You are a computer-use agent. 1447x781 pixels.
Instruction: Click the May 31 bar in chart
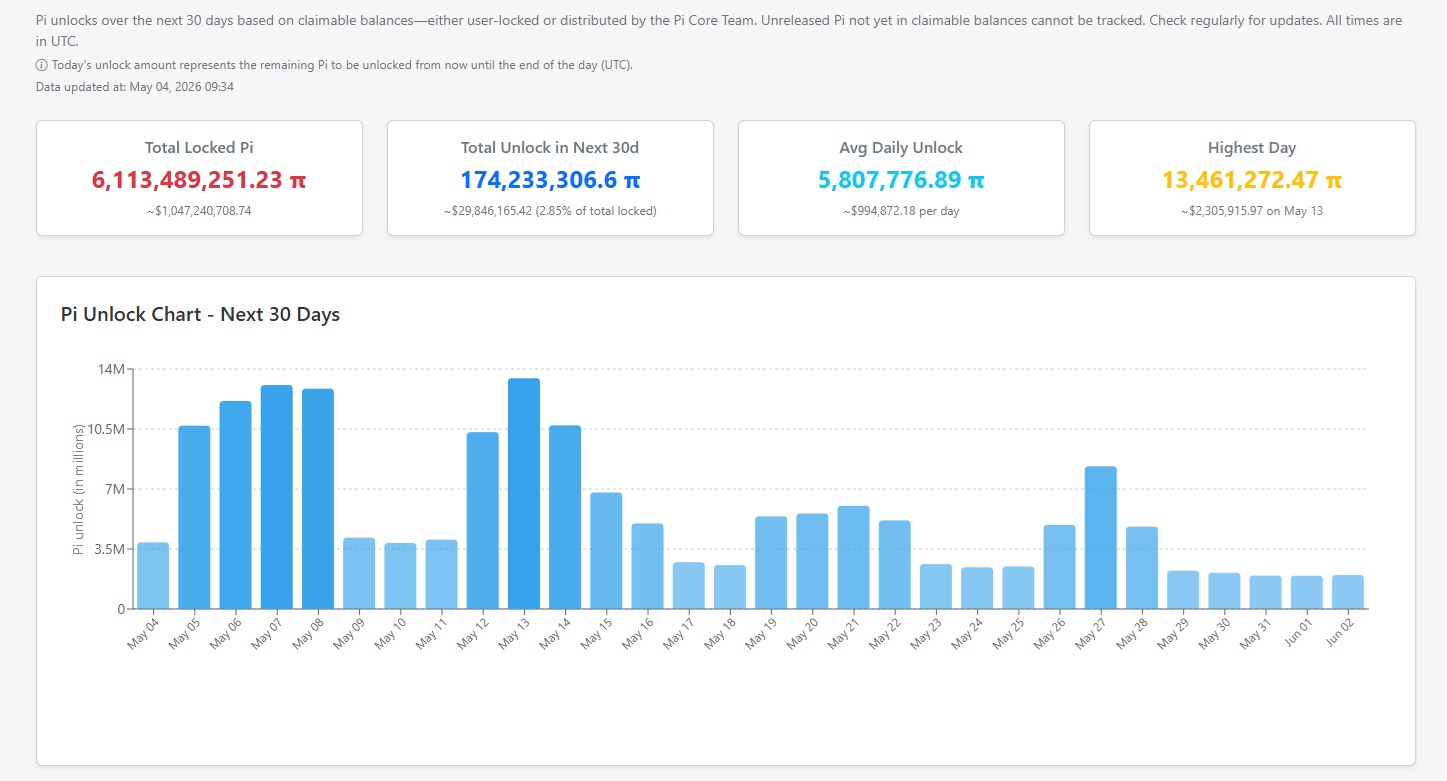(x=1265, y=592)
